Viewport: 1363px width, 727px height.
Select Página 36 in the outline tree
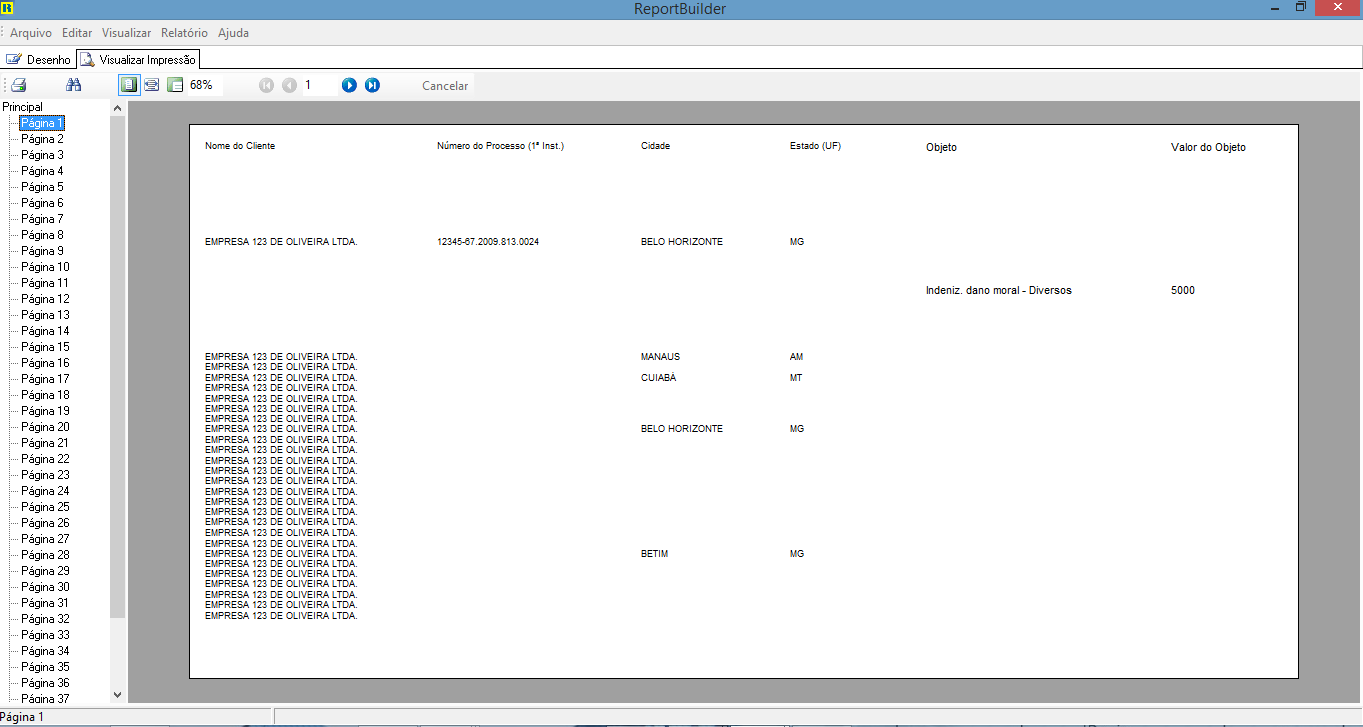pos(45,683)
